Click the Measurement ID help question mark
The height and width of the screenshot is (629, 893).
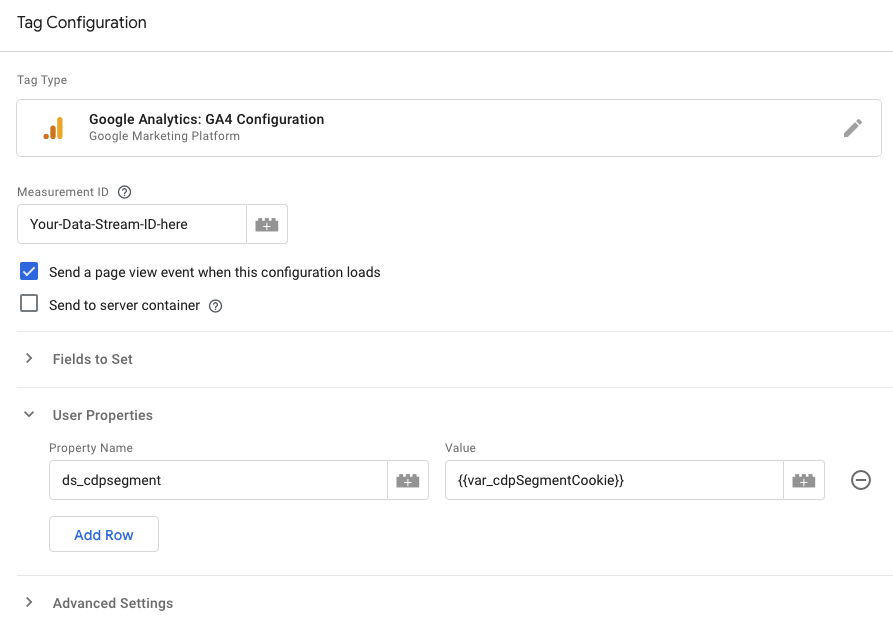[124, 192]
